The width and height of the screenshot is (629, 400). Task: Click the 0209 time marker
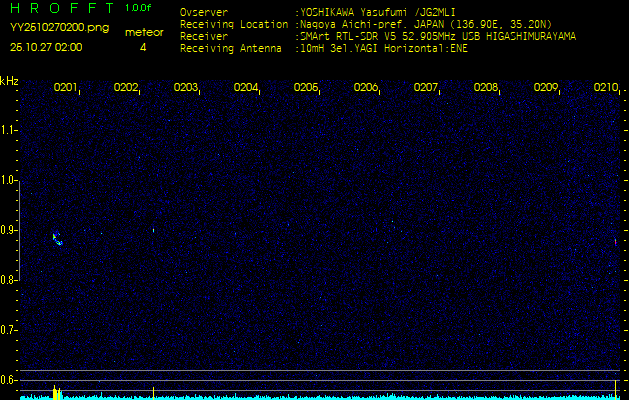[x=546, y=87]
